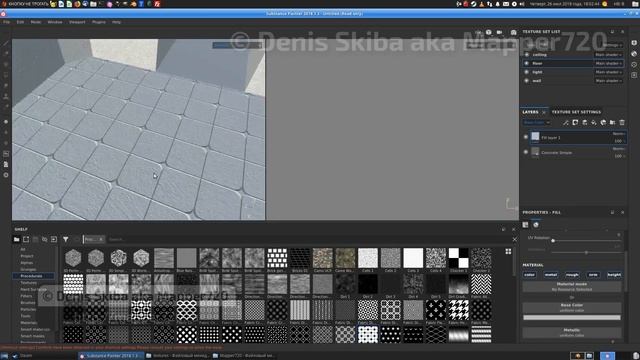
Task: Open the Base Color channel dropdown in Layers
Action: click(536, 122)
